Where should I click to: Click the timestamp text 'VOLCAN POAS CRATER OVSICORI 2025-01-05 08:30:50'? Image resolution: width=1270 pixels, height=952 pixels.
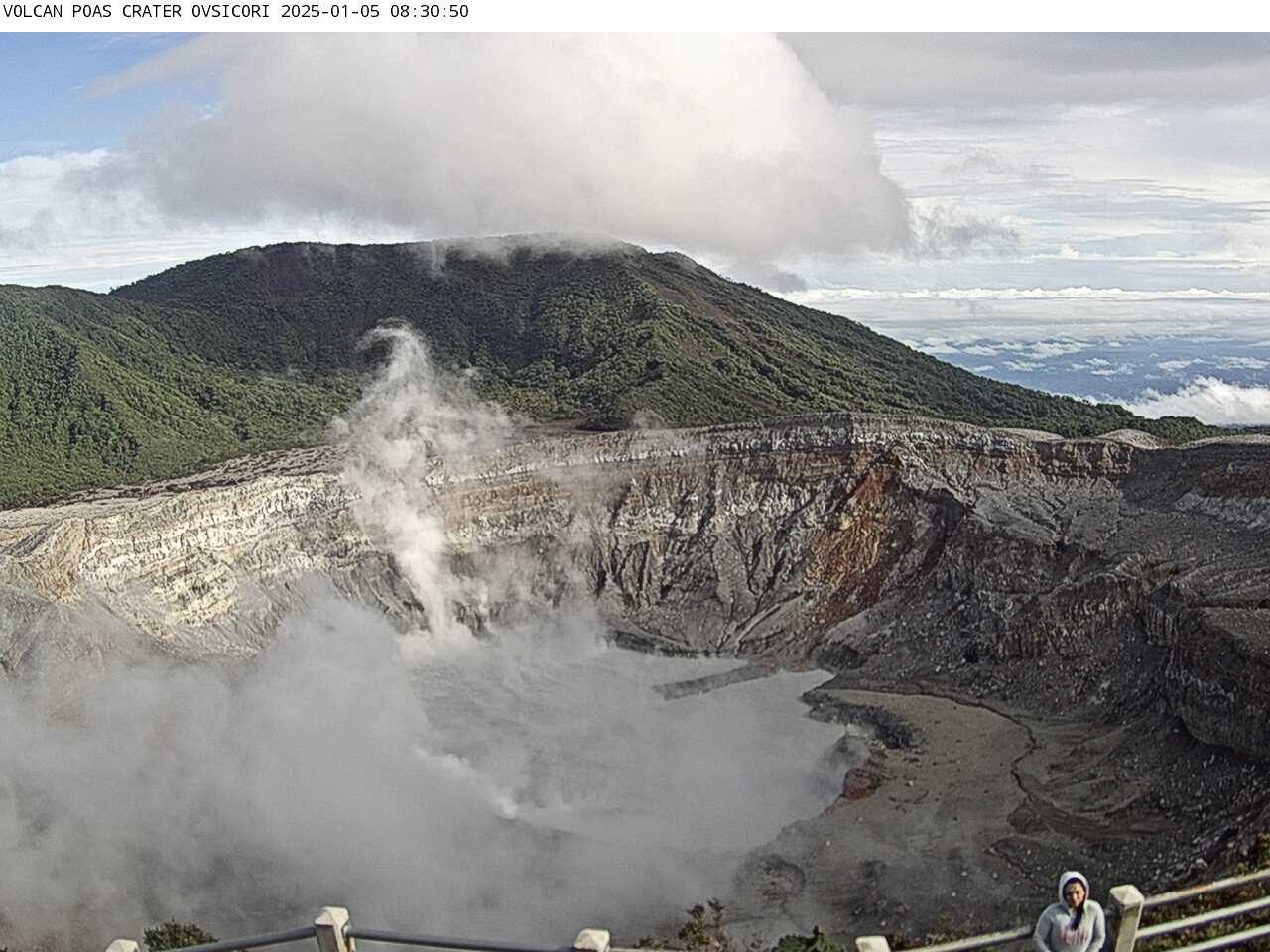click(x=235, y=12)
